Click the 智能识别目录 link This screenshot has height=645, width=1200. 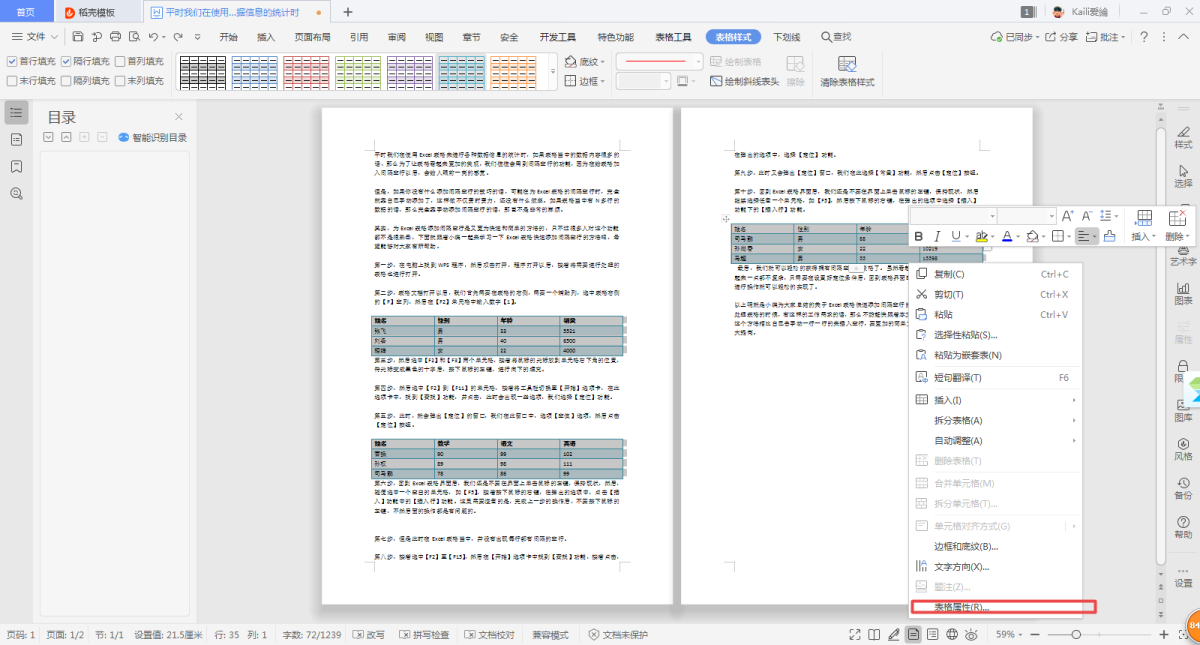click(158, 138)
